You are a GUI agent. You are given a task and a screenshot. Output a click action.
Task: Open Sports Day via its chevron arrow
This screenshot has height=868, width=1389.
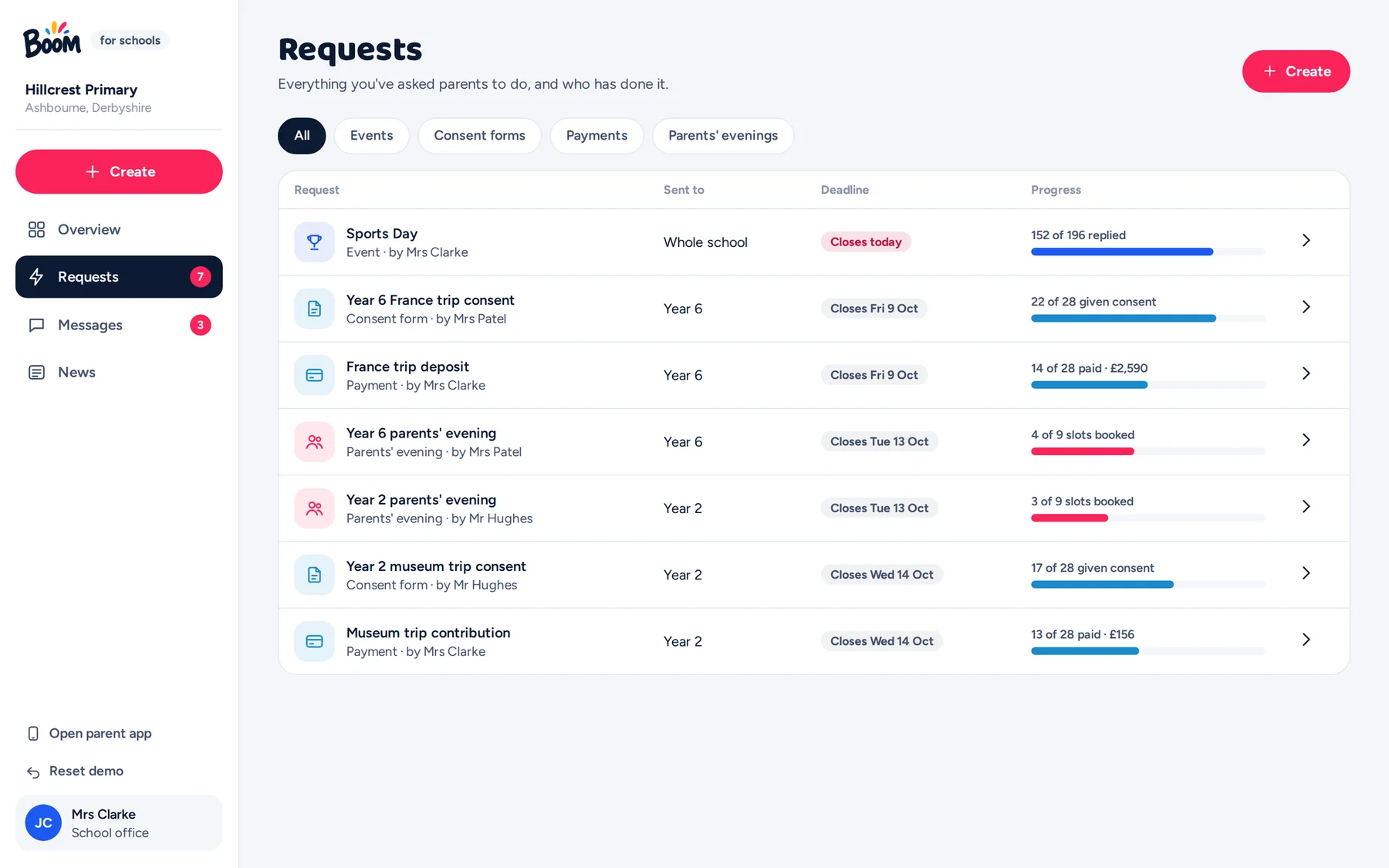pos(1306,240)
